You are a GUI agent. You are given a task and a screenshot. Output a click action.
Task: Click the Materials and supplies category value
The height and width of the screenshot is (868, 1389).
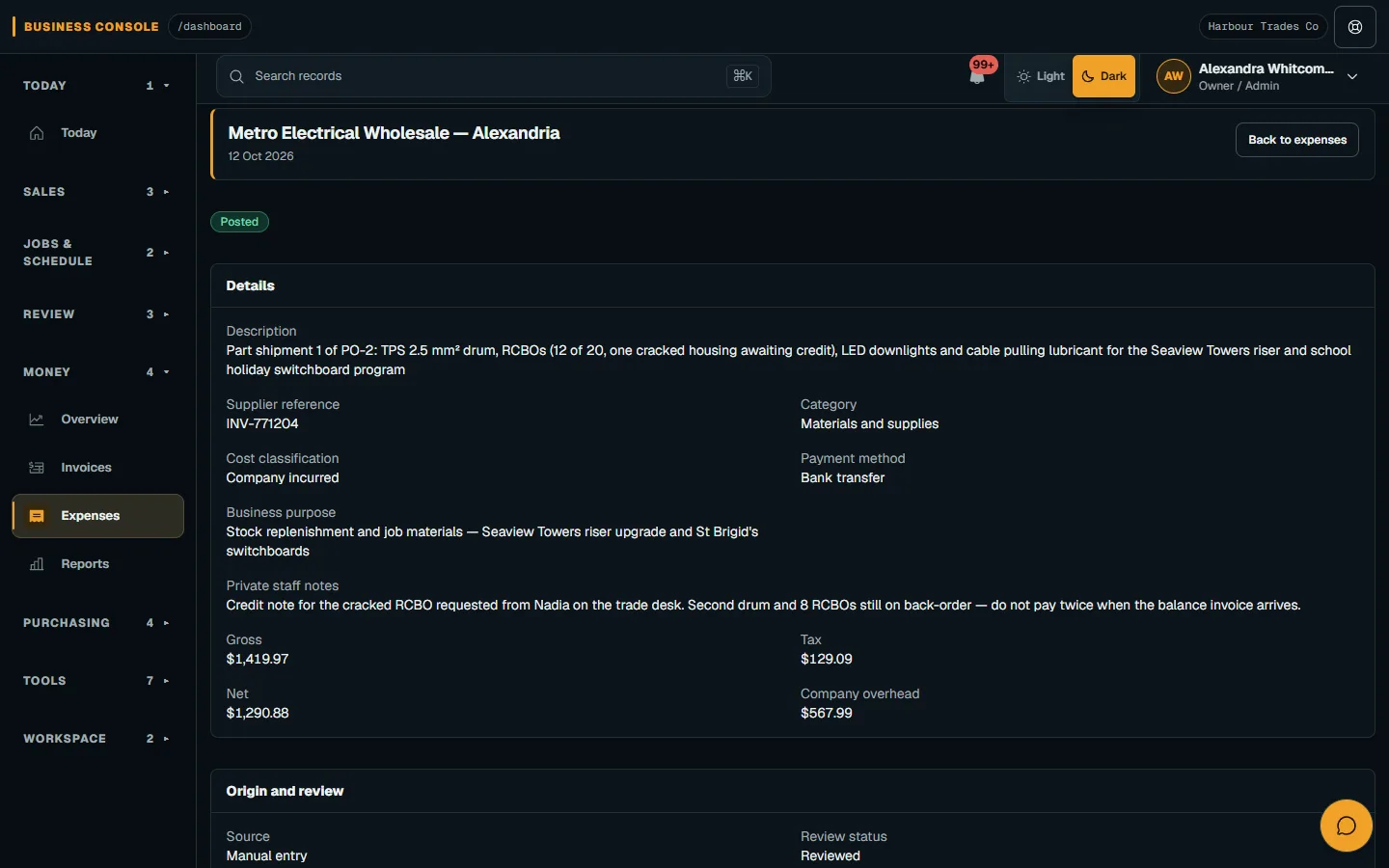point(869,423)
